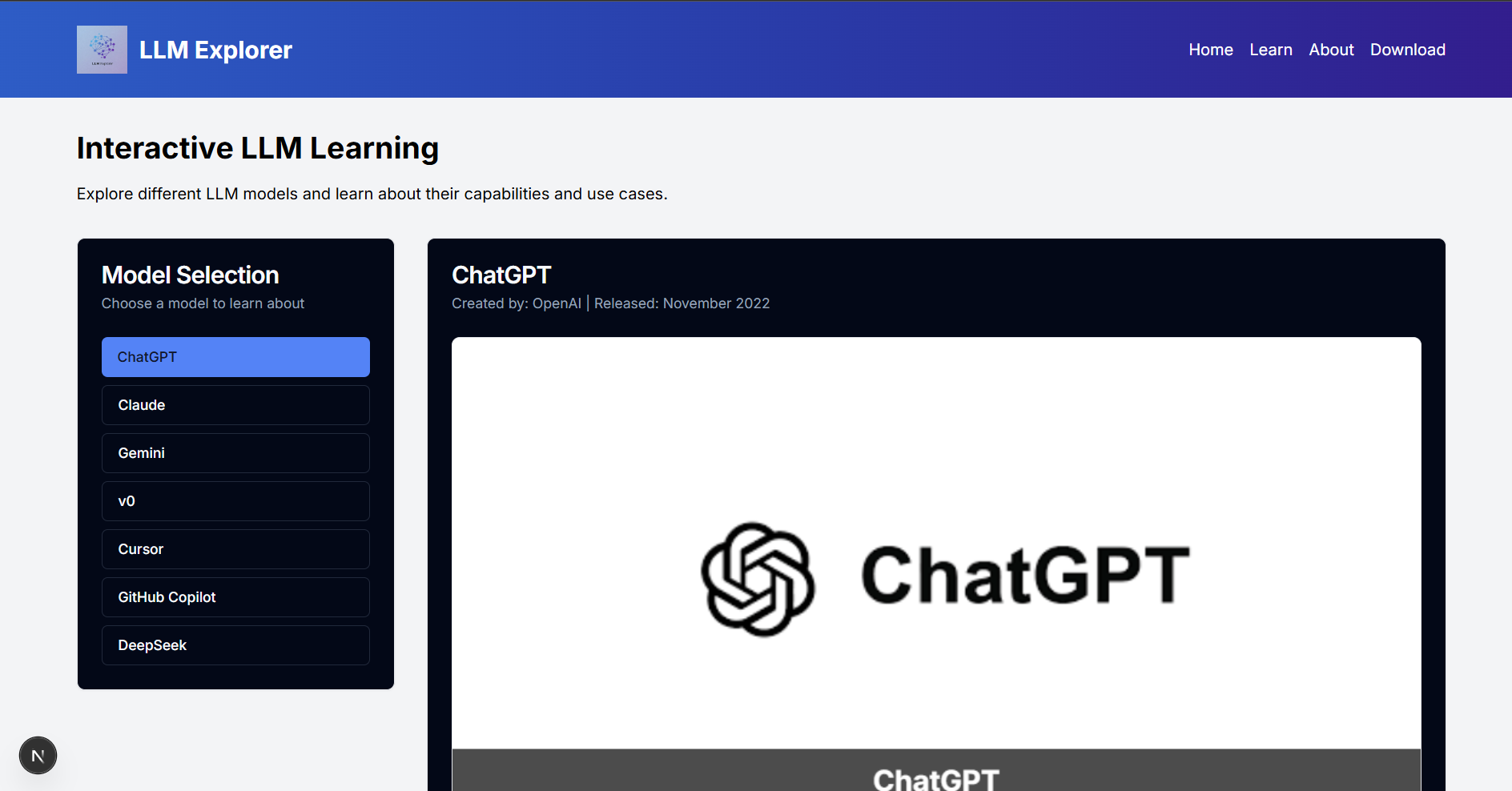Click the LLM Explorer site title
Viewport: 1512px width, 791px height.
[x=215, y=50]
